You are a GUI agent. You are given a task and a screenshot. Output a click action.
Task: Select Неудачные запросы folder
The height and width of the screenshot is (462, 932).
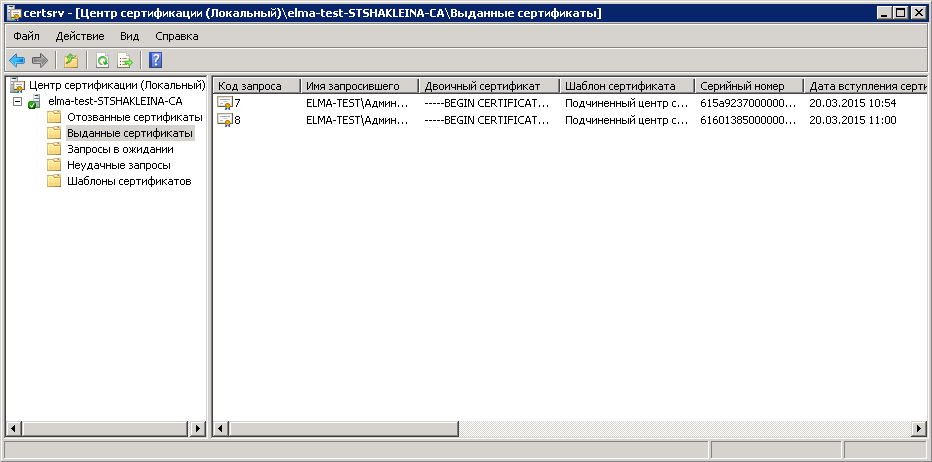click(x=117, y=165)
